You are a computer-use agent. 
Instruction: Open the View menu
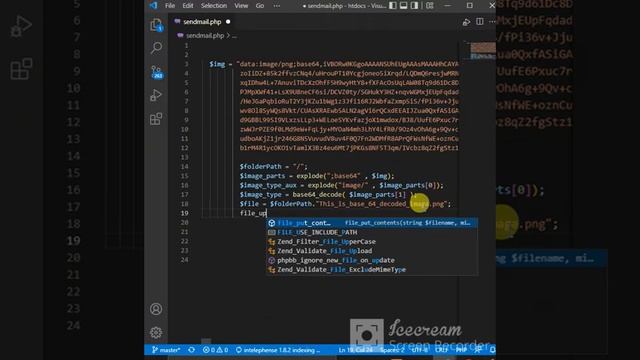point(241,6)
